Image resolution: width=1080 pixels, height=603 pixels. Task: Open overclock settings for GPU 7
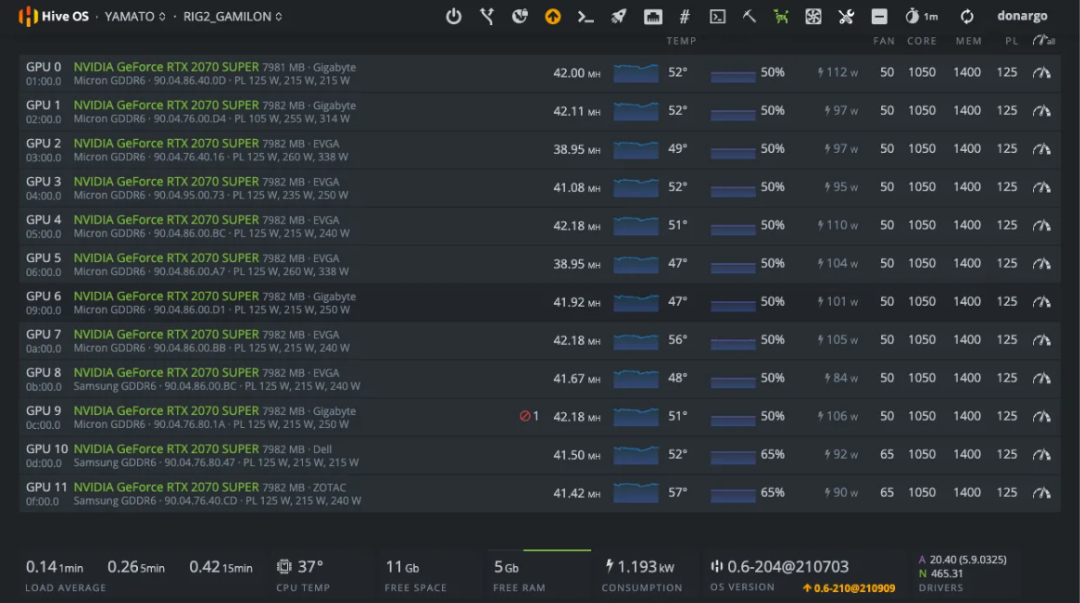(x=1041, y=340)
